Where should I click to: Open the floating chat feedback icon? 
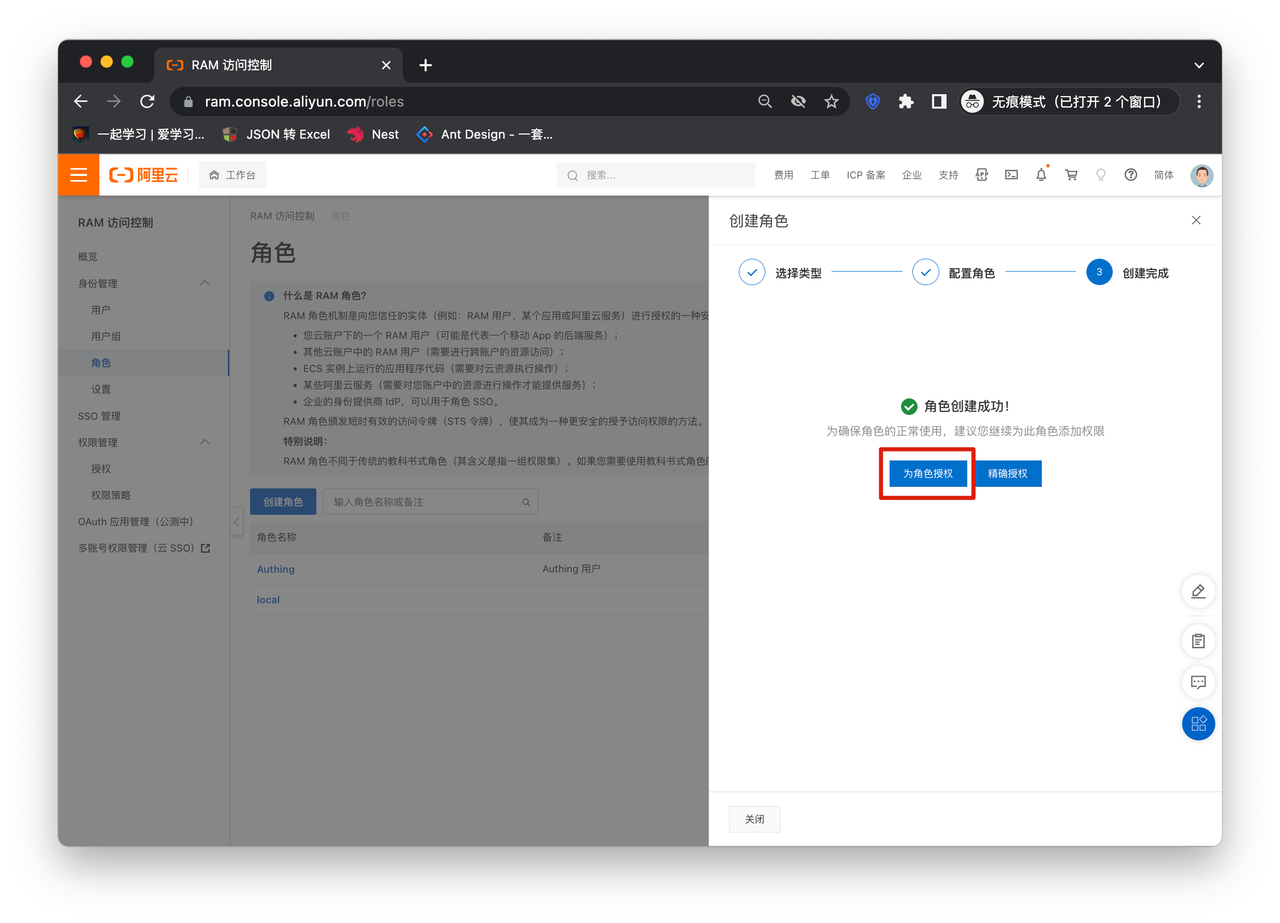1198,682
